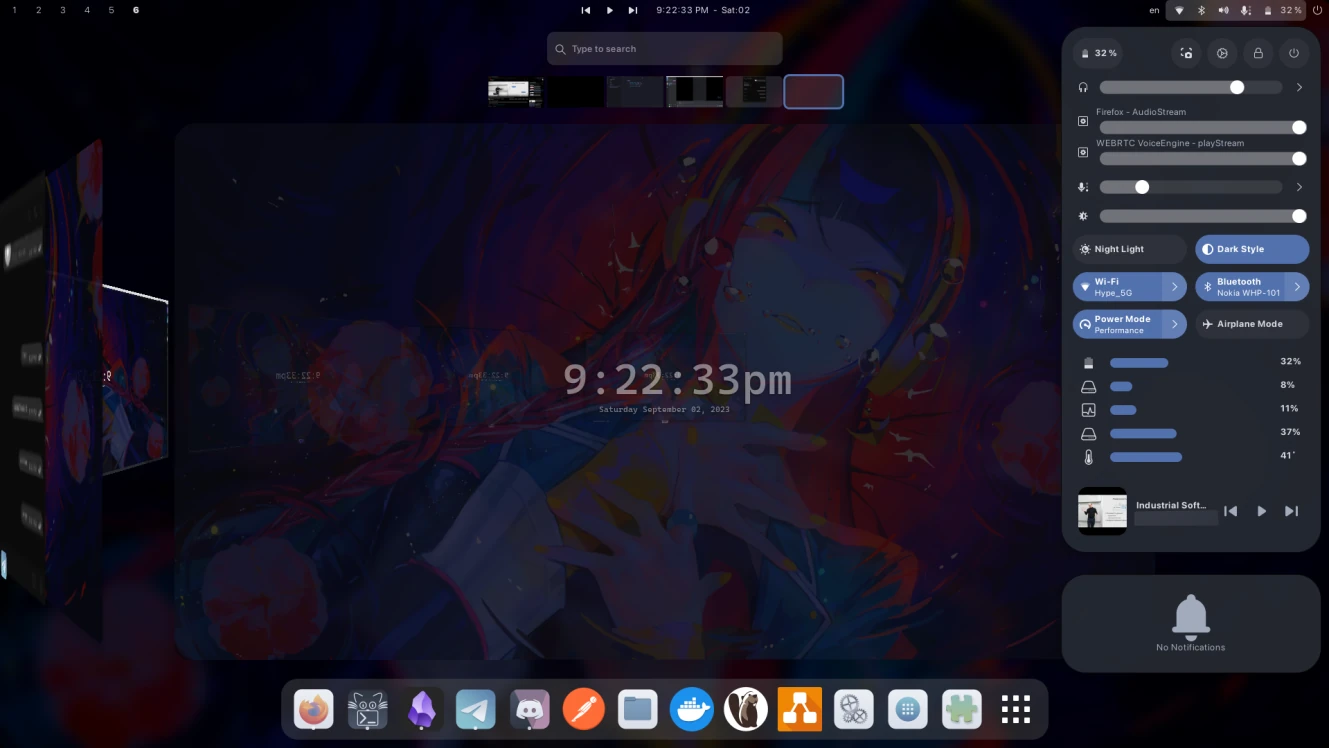The image size is (1329, 748).
Task: Open the cat-faced terminal app in dock
Action: [x=367, y=710]
